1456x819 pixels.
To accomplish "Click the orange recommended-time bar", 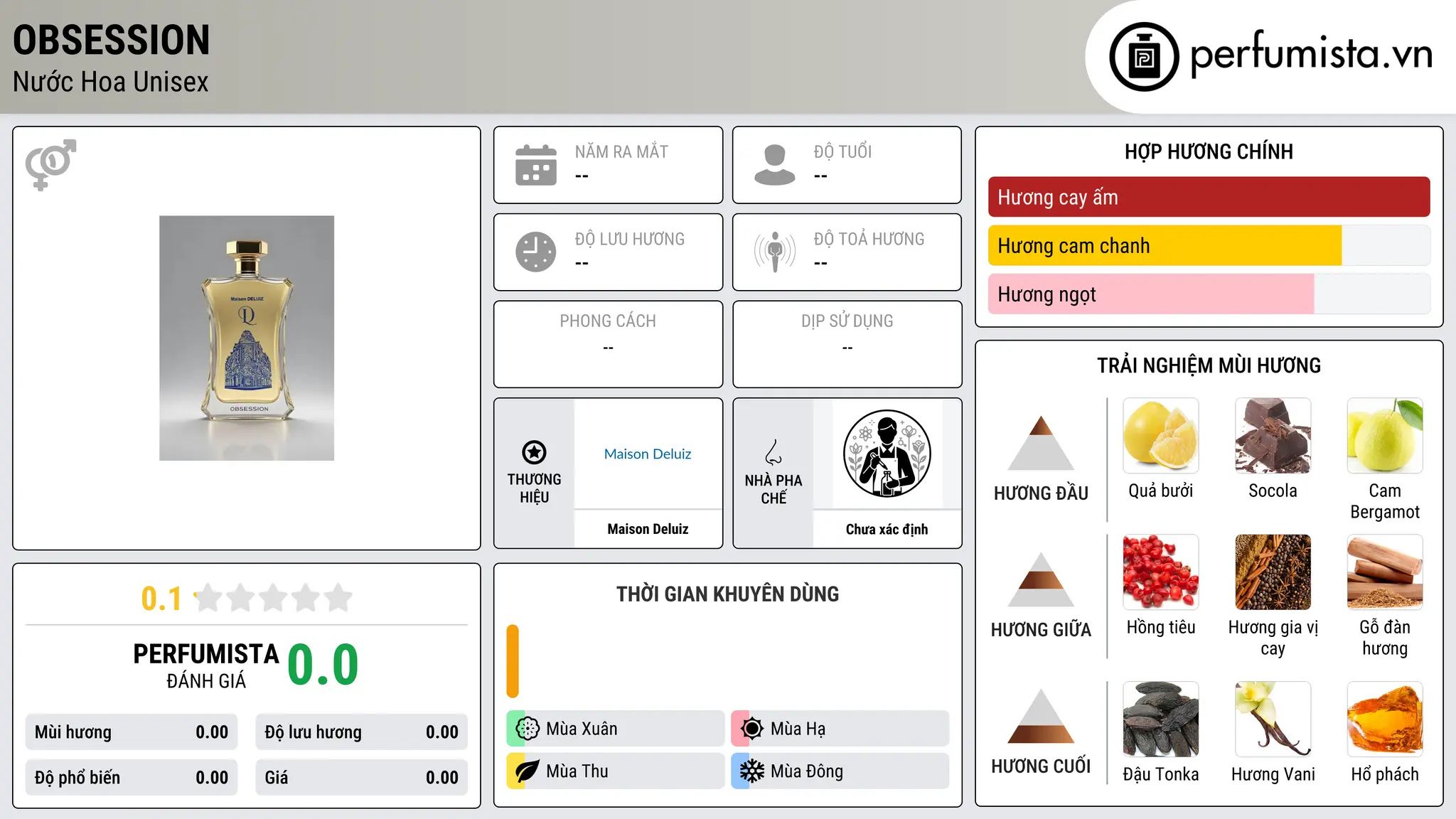I will (x=513, y=661).
